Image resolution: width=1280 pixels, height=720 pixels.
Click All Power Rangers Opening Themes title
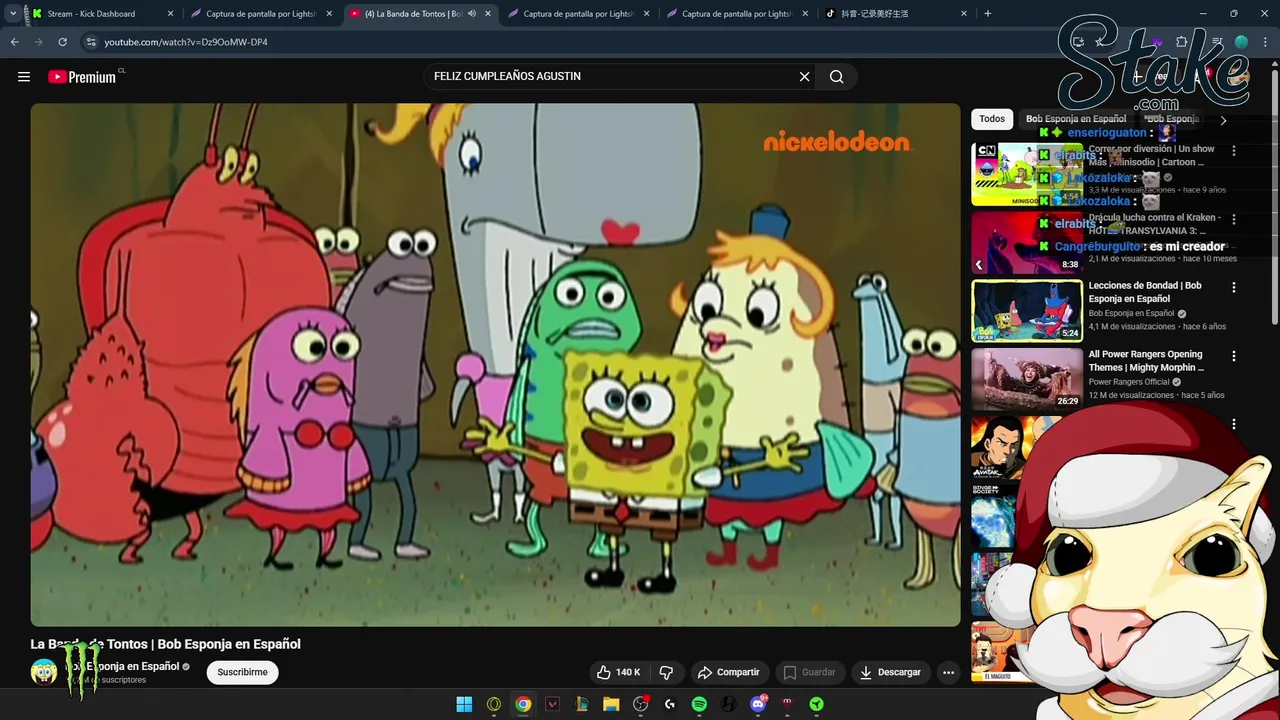(1147, 361)
